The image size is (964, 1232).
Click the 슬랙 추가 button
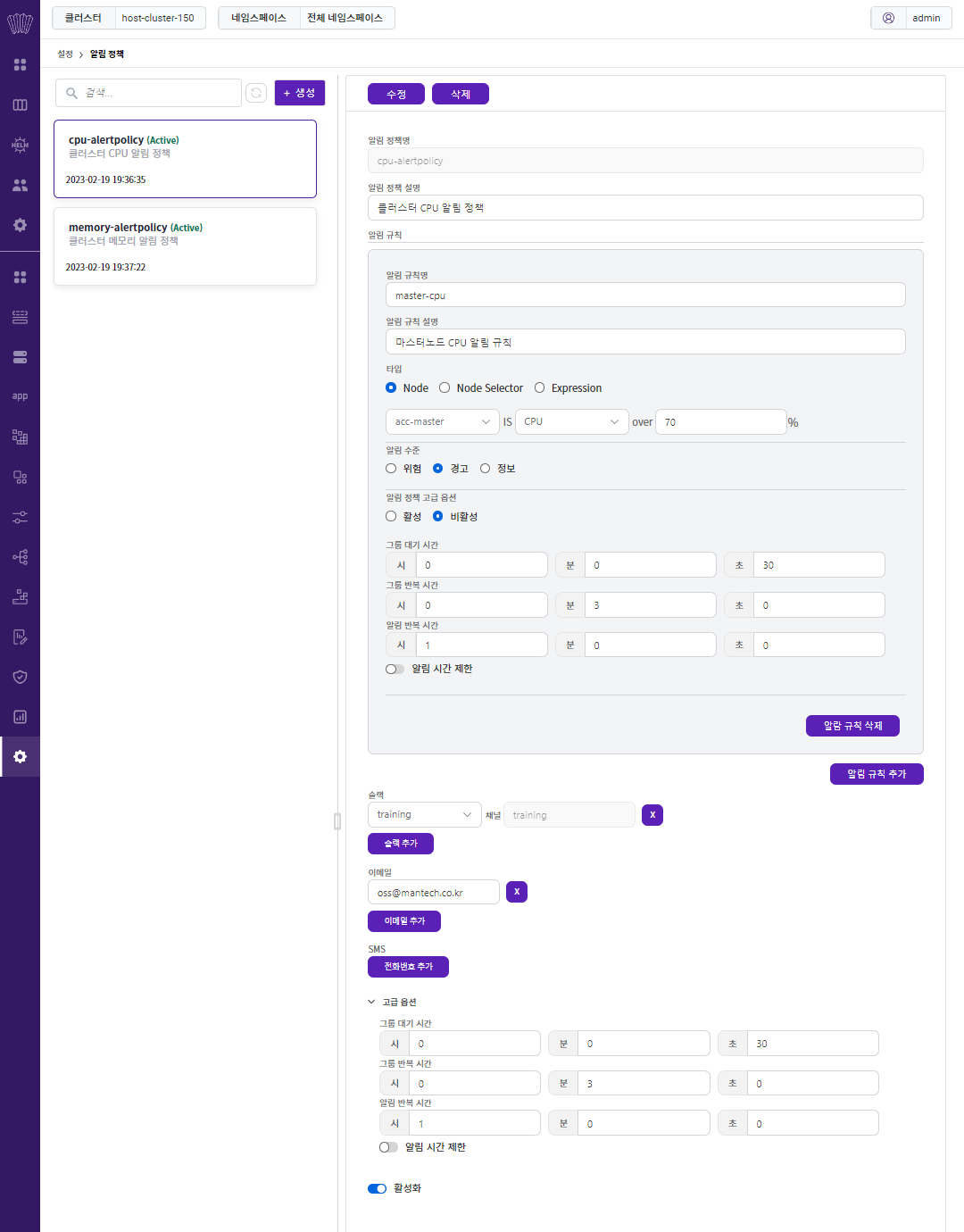pos(401,844)
